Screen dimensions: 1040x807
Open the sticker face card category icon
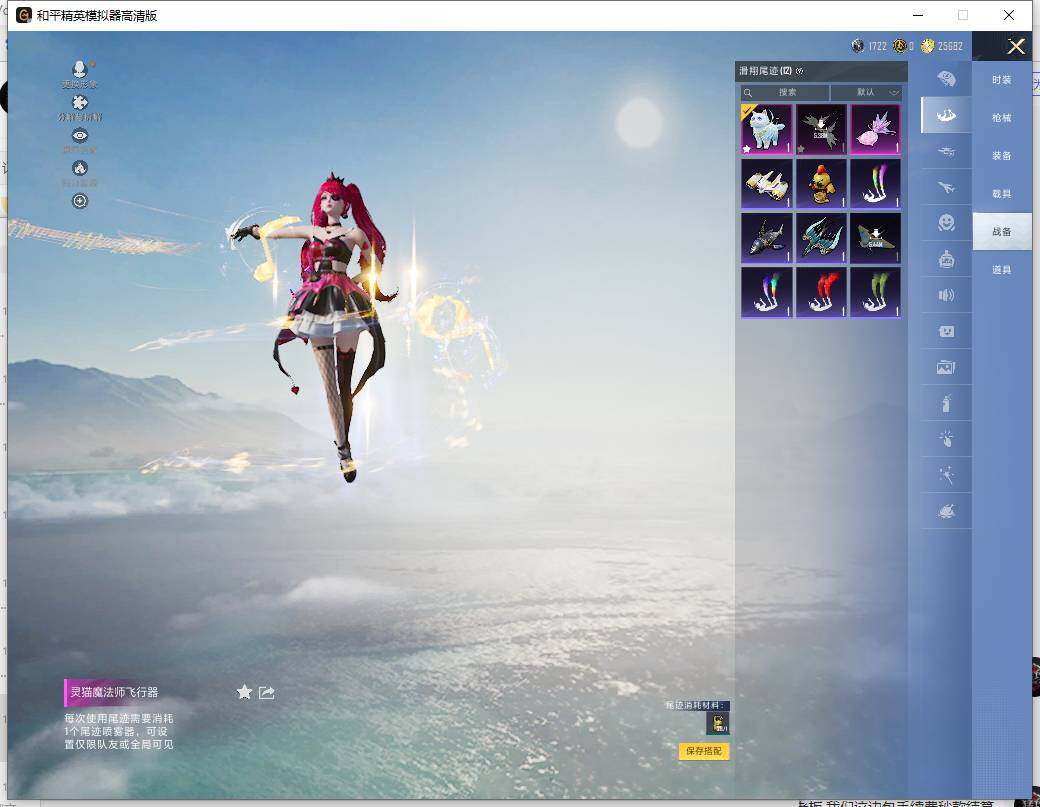[x=946, y=331]
